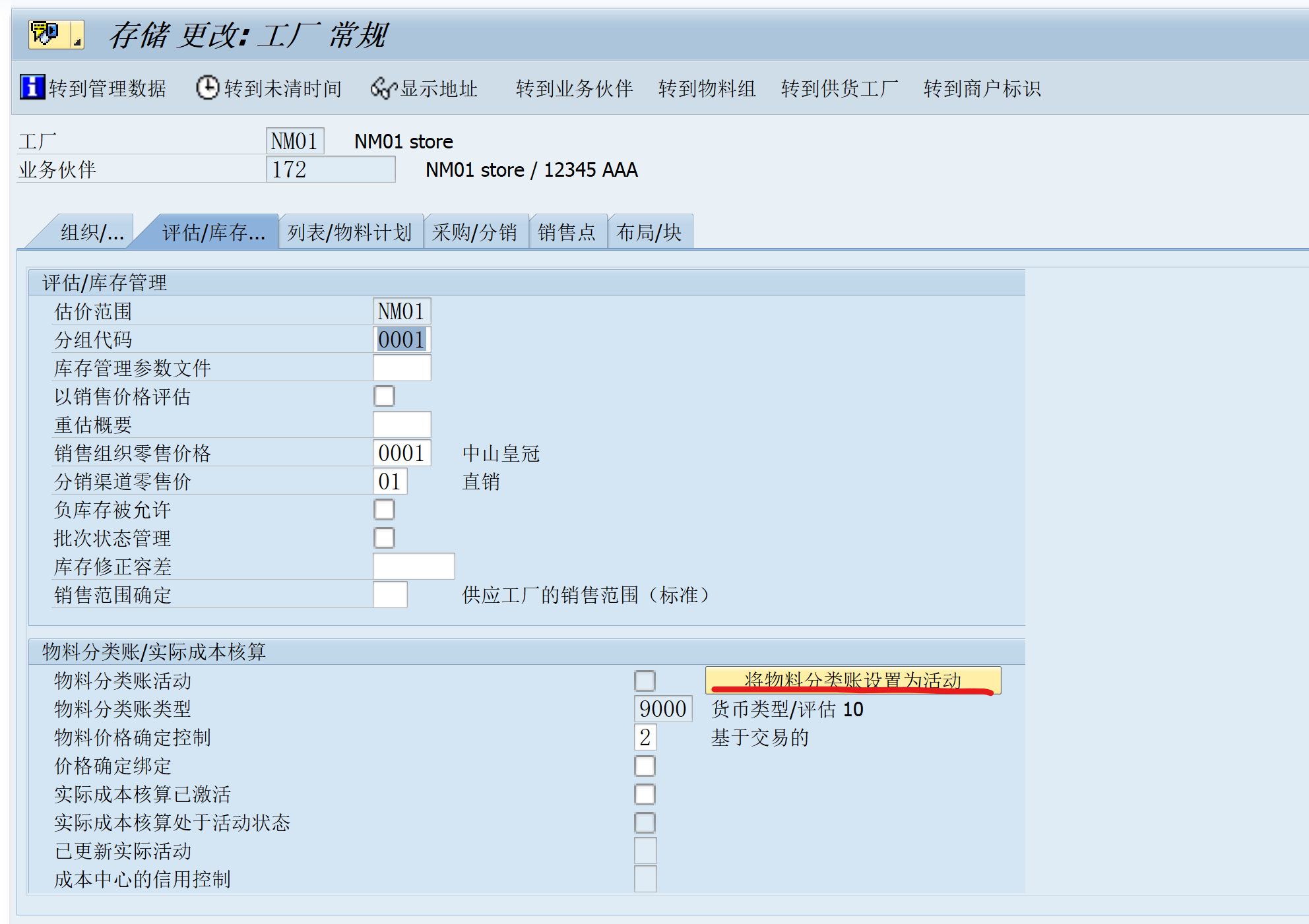
Task: Click the text 基于交易的
Action: coord(760,737)
